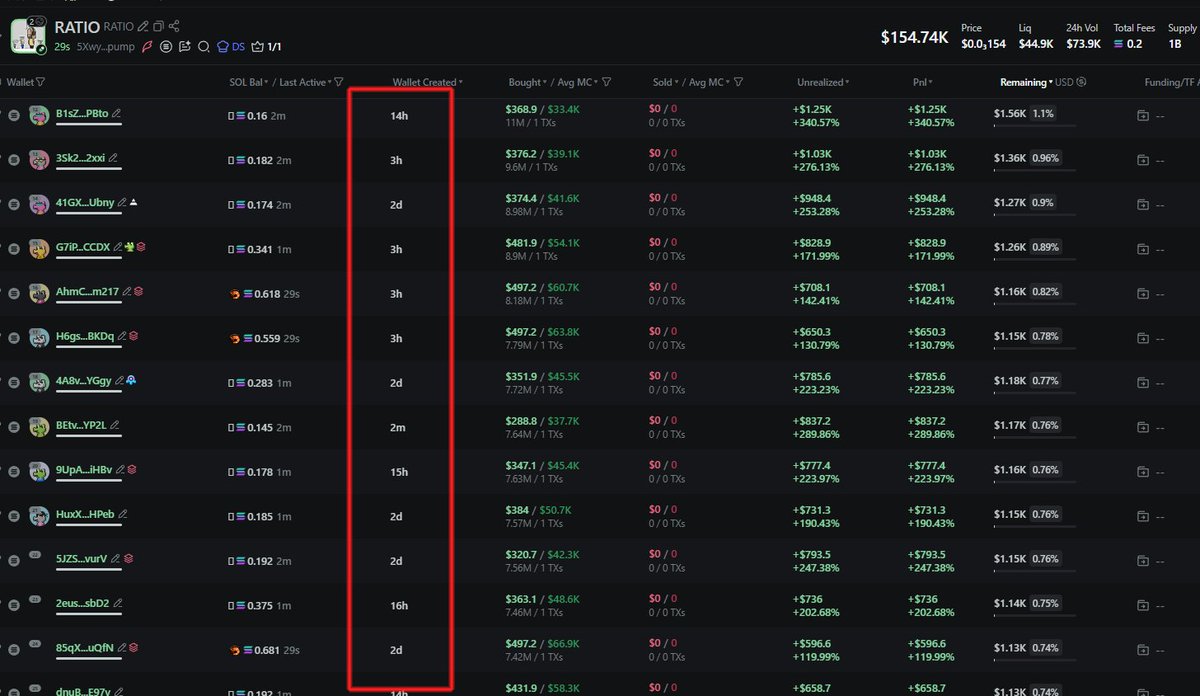The image size is (1200, 696).
Task: Click the share icon next to RATIO
Action: tap(175, 26)
